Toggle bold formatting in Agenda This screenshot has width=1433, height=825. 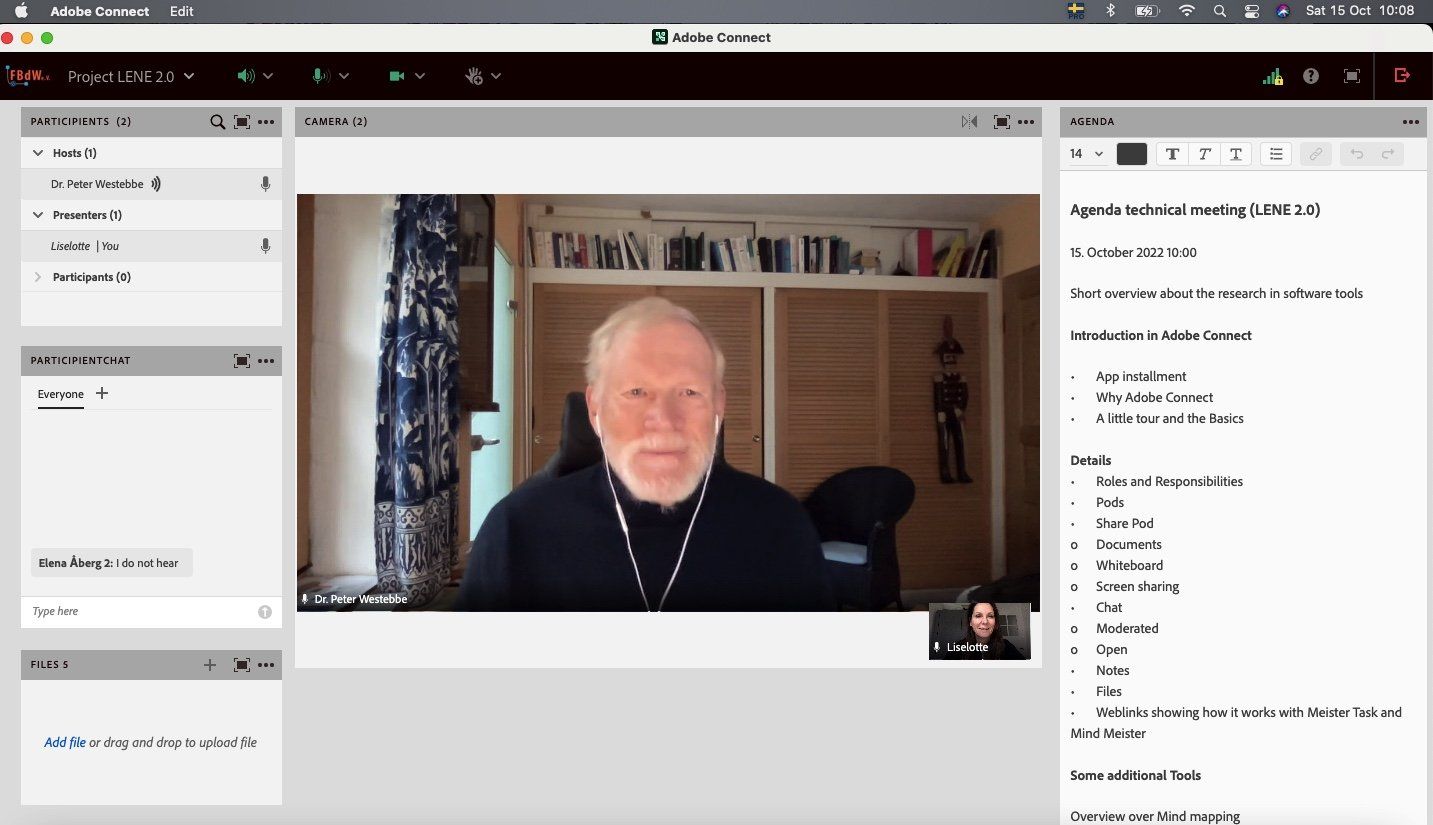[x=1172, y=154]
